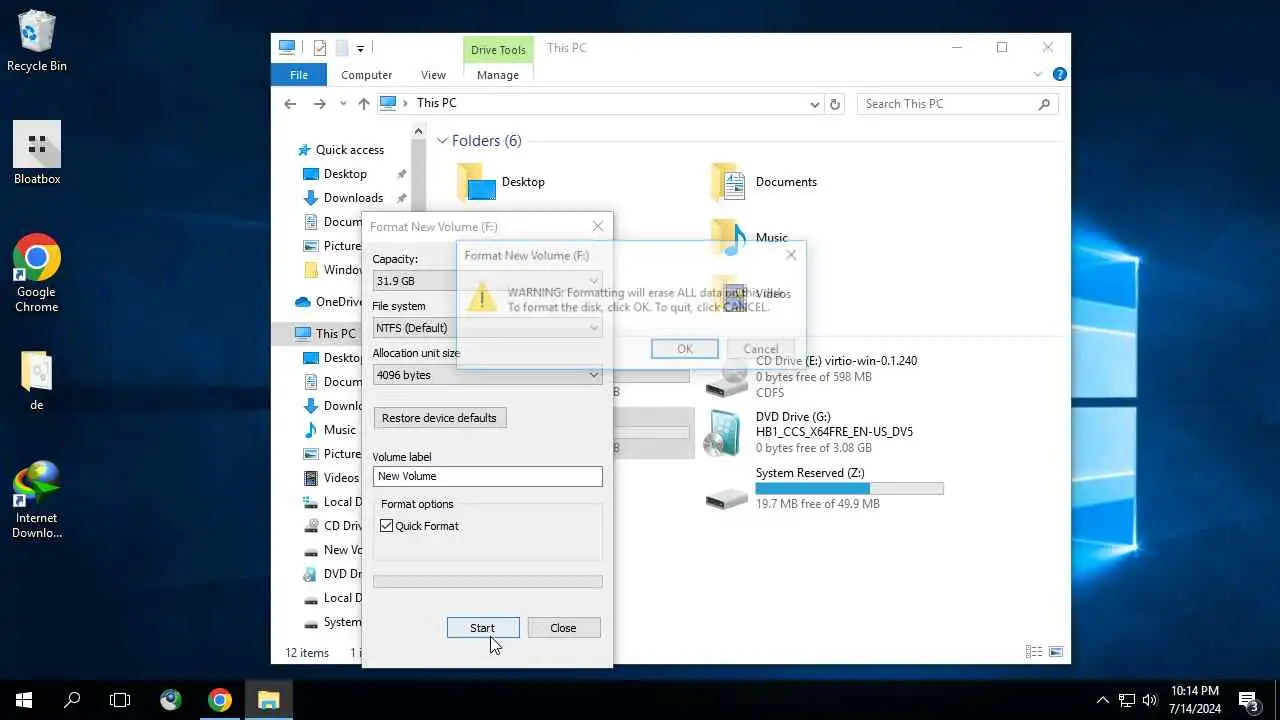Open the notification center icon
1280x720 pixels.
point(1248,700)
